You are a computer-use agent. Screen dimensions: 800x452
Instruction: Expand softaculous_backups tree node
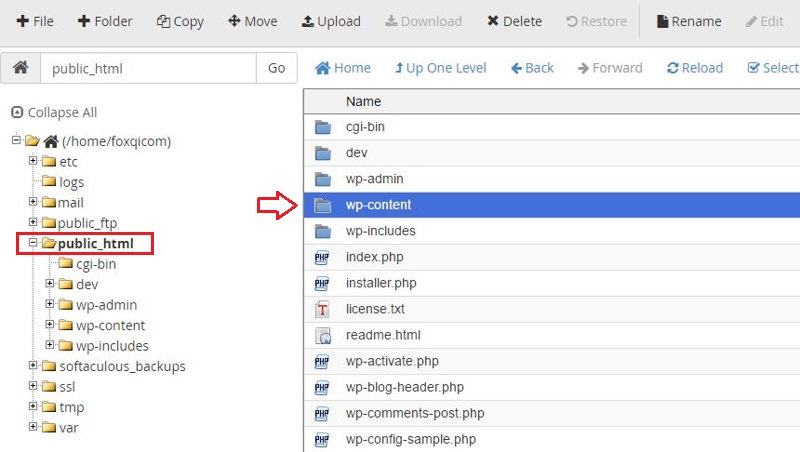pyautogui.click(x=33, y=365)
